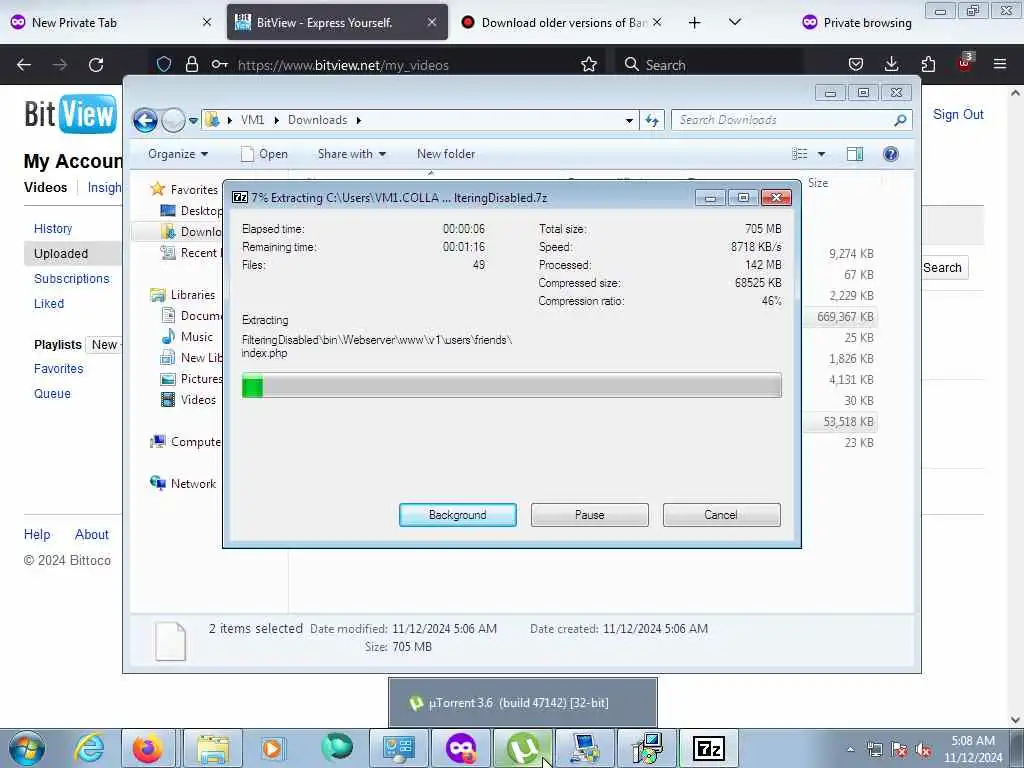Select Desktop in the navigation pane
The width and height of the screenshot is (1024, 768).
pos(191,210)
